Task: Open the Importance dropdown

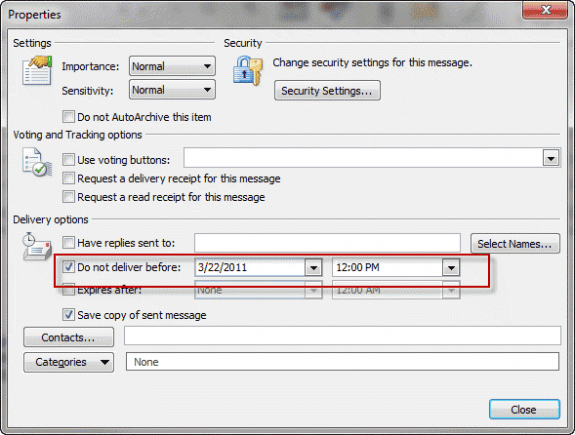Action: [172, 66]
